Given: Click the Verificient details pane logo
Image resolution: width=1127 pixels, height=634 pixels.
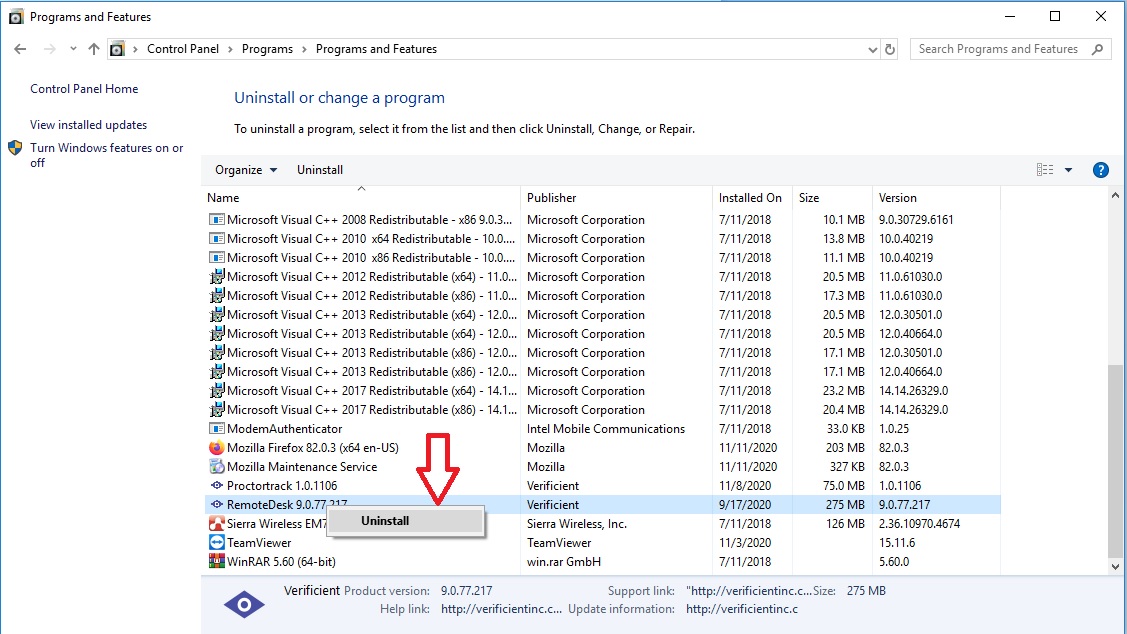Looking at the screenshot, I should (x=244, y=605).
